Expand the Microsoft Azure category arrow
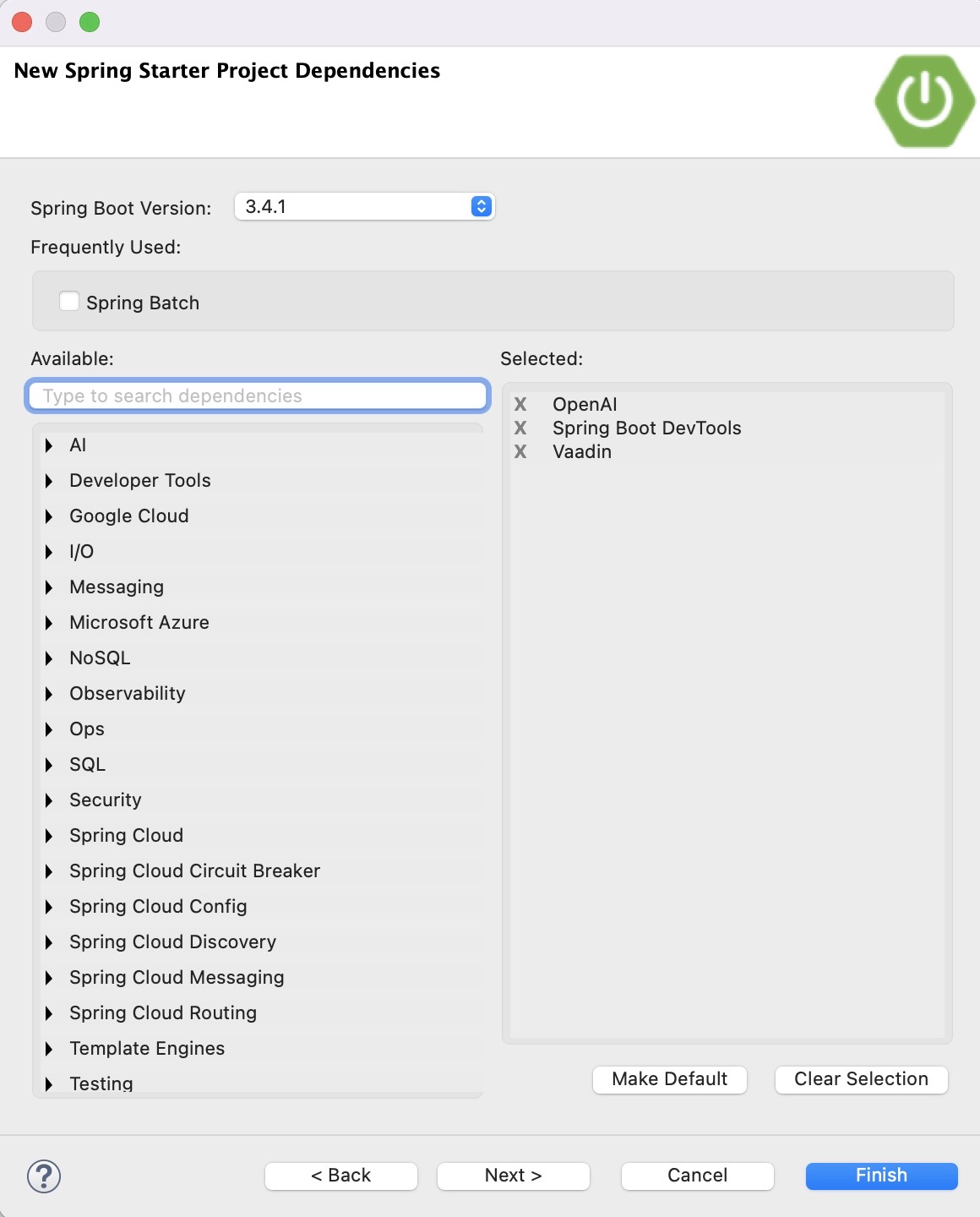This screenshot has width=980, height=1217. coord(49,623)
